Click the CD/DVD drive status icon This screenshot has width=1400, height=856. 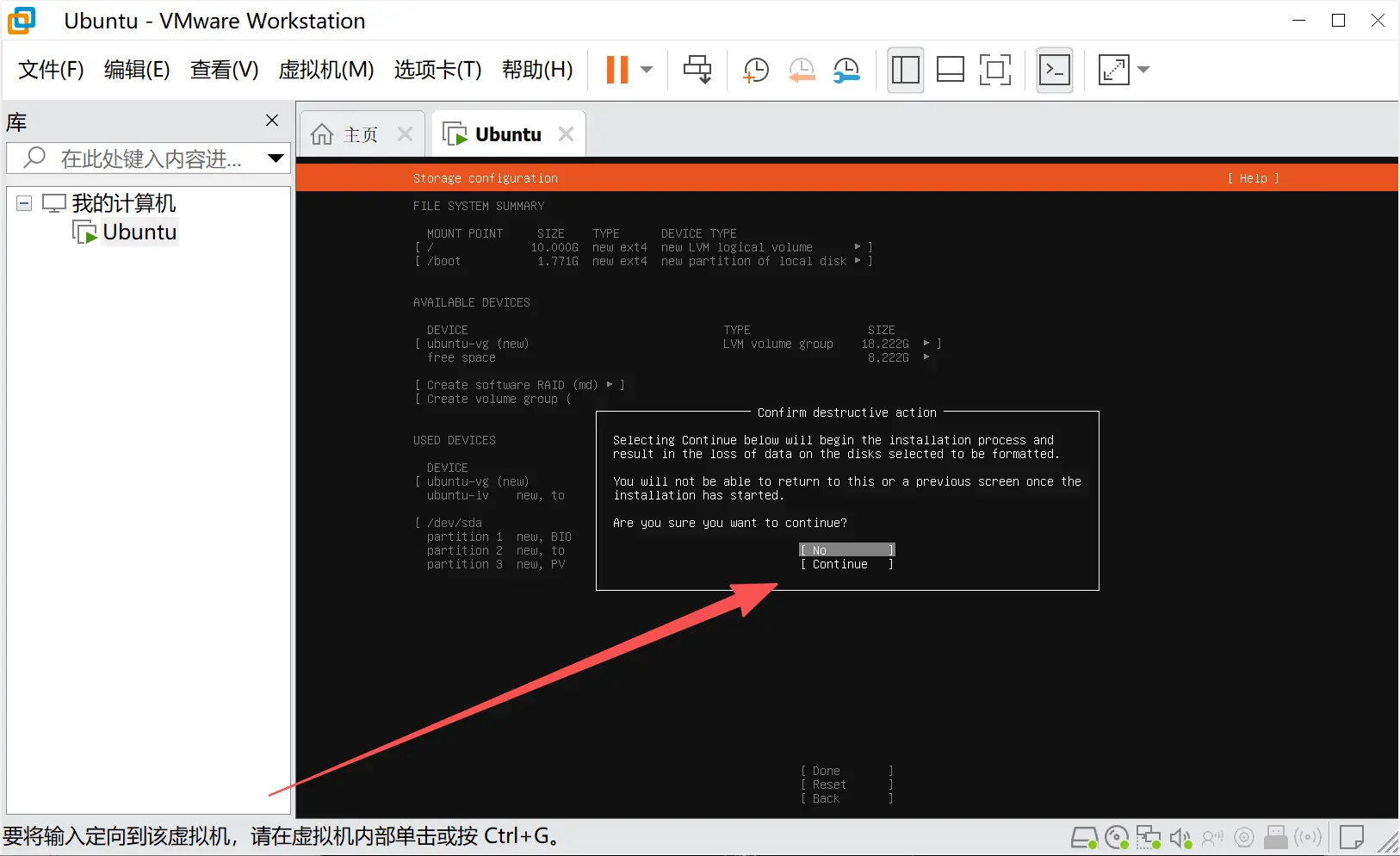(x=1117, y=837)
